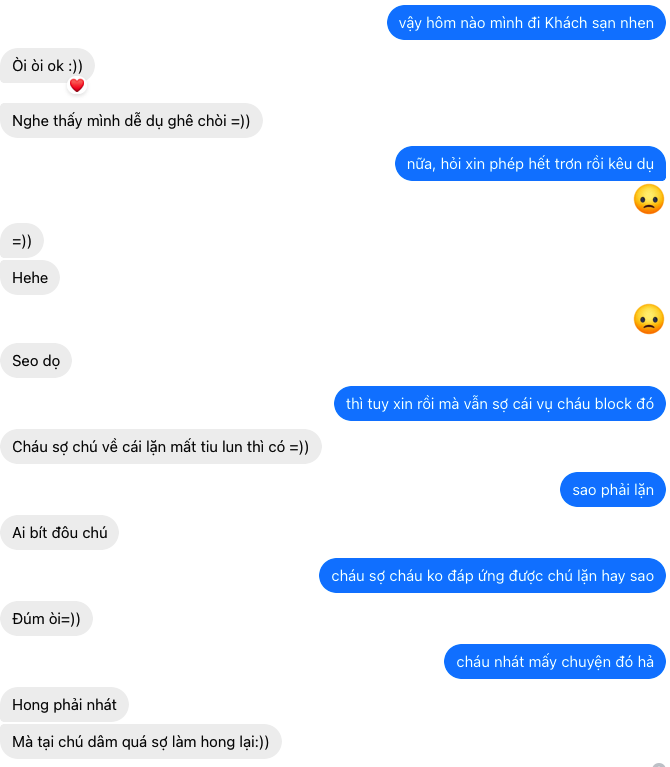Select the "Đúm òi=))" message bubble
Viewport: 670px width, 767px height.
click(46, 619)
